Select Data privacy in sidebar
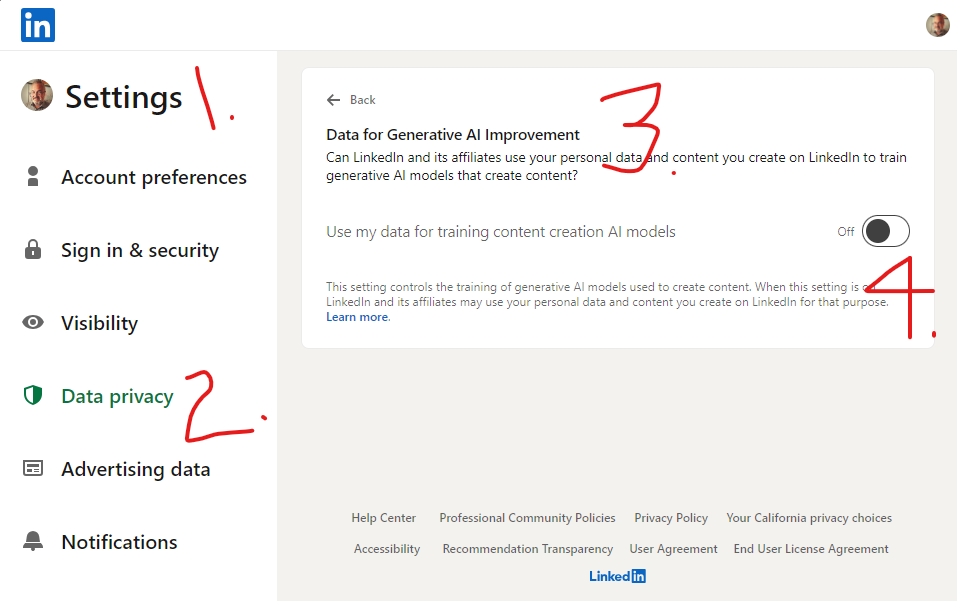Screen dimensions: 957x601 pos(117,396)
